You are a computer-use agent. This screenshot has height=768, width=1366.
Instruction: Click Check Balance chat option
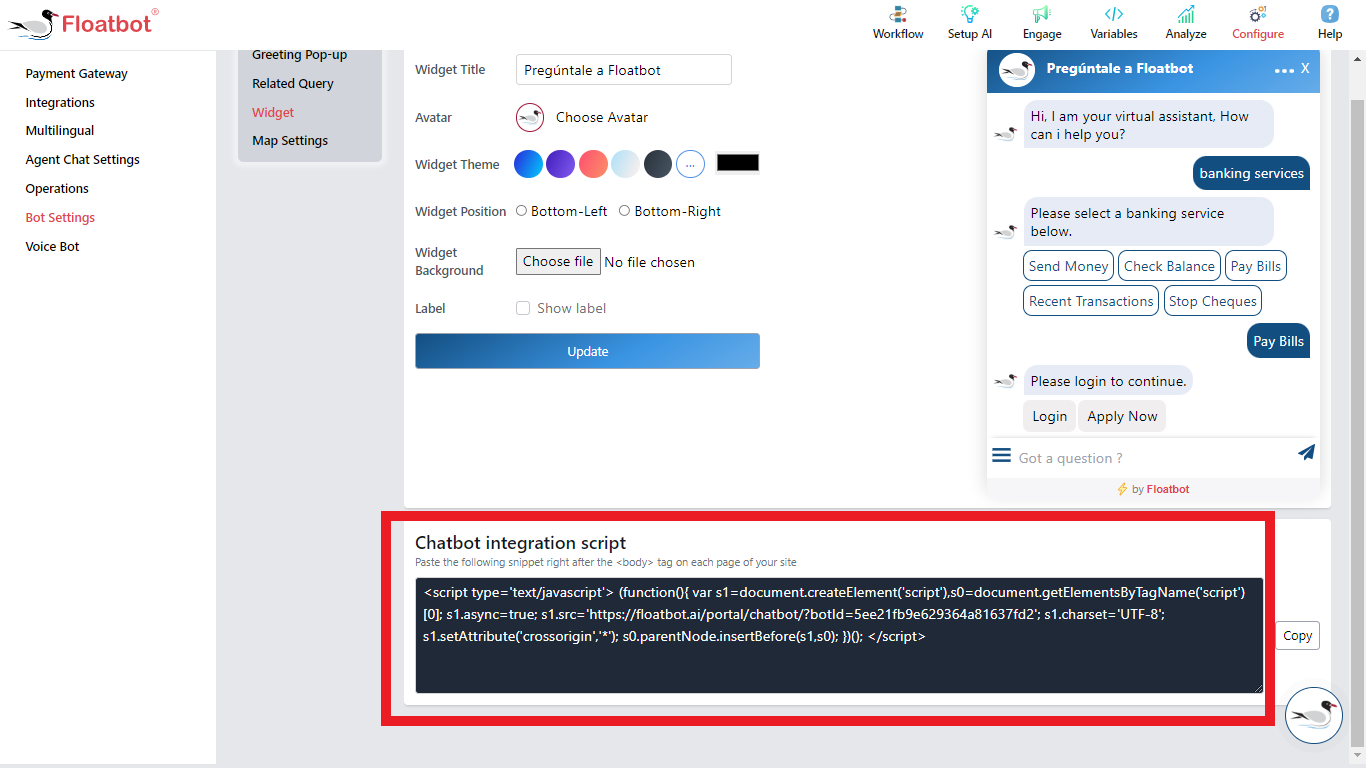pos(1169,266)
